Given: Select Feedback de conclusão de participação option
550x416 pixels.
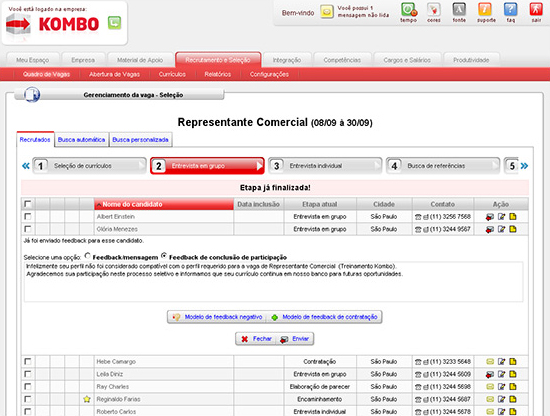Looking at the screenshot, I should coord(163,256).
